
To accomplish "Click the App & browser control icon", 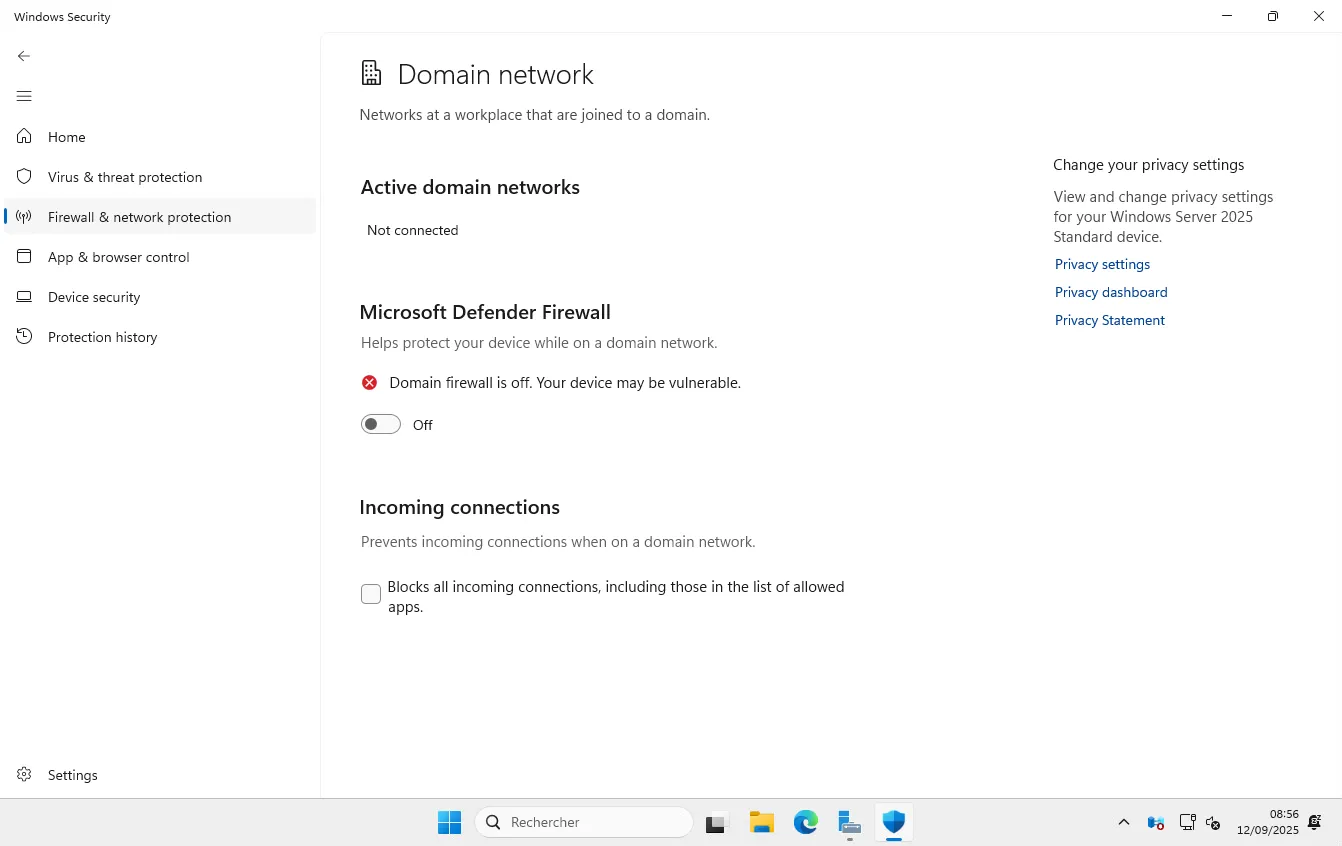I will point(25,257).
